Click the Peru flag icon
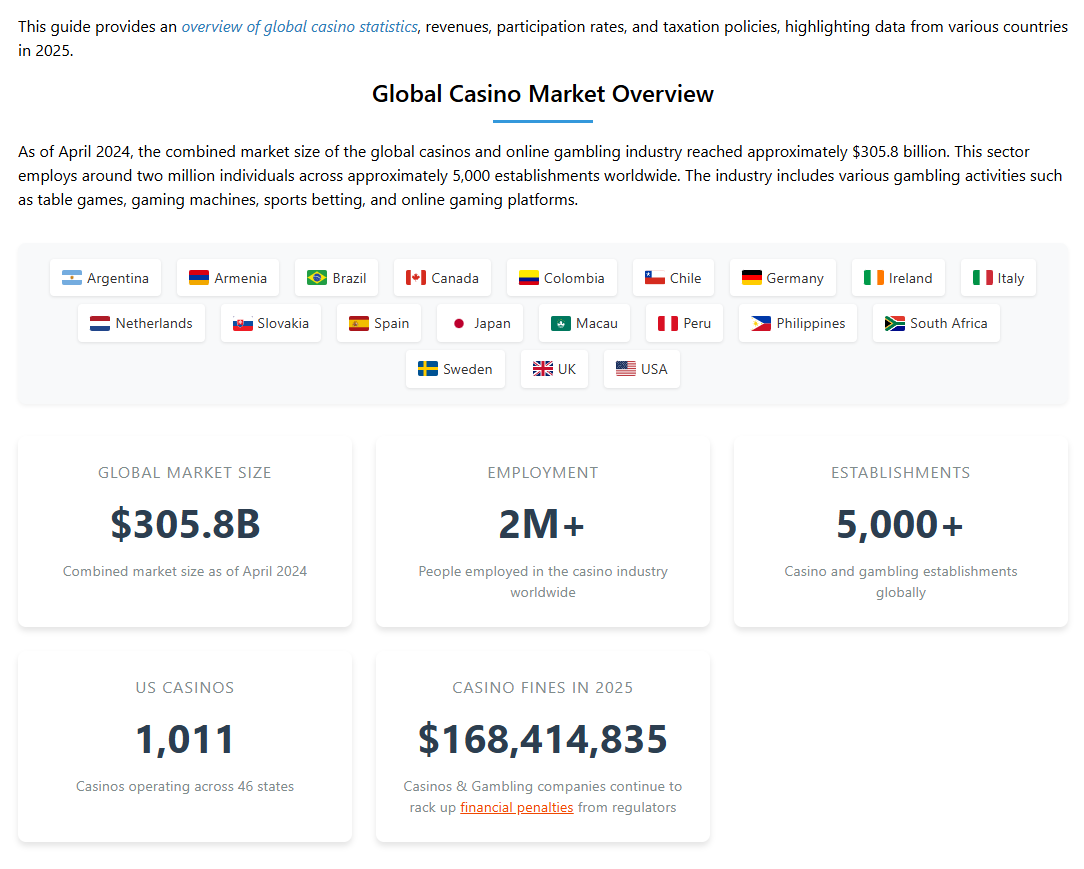1084x869 pixels. point(668,324)
